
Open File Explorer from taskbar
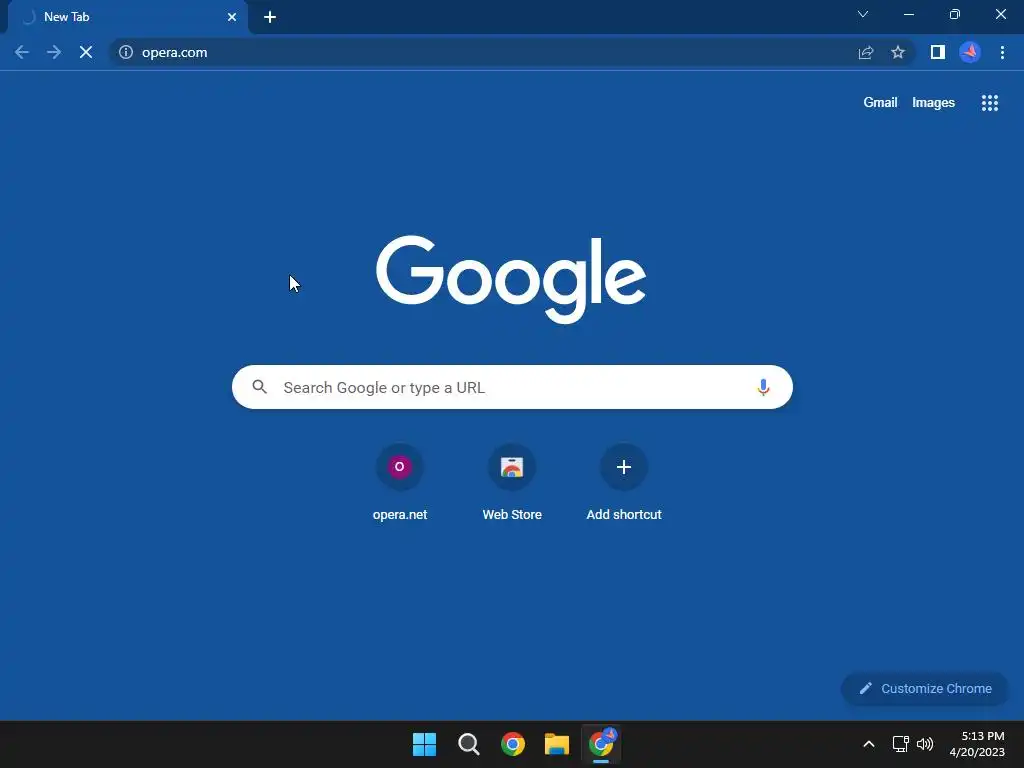557,744
